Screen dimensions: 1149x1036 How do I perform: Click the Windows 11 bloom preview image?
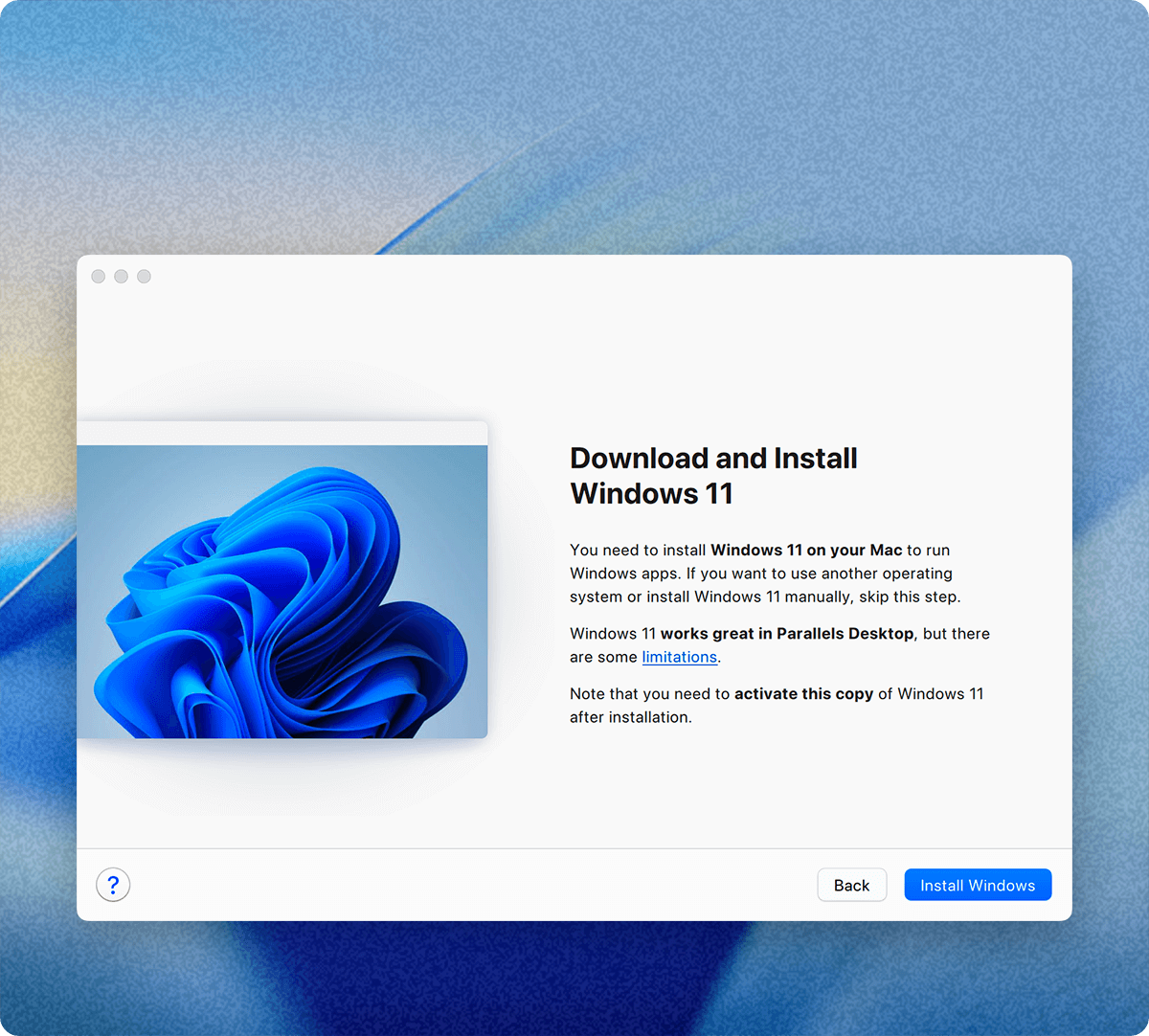(282, 589)
